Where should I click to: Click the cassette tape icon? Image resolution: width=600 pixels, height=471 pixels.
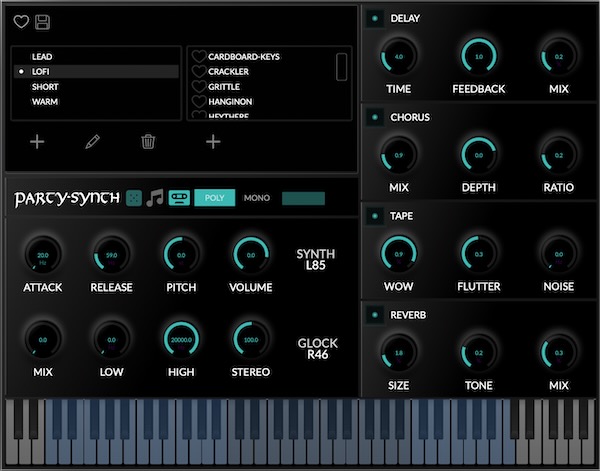pyautogui.click(x=179, y=198)
